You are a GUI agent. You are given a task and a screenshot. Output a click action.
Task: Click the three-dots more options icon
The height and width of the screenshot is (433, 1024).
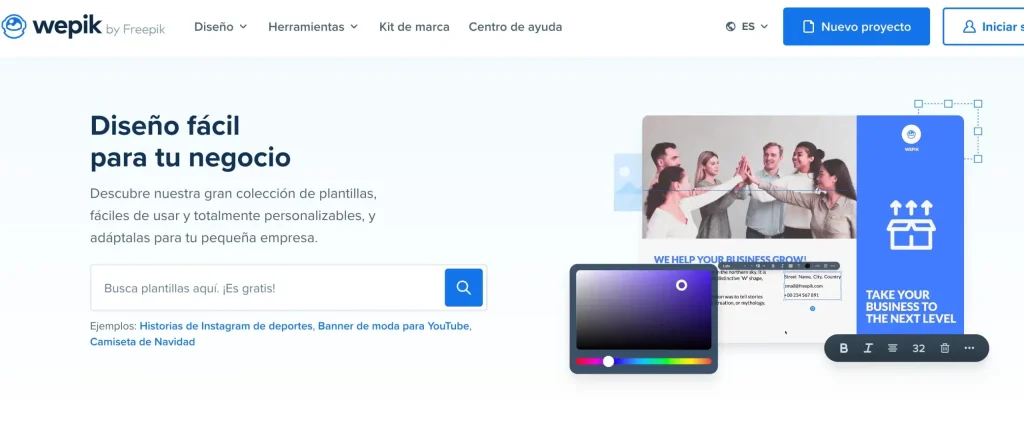point(969,348)
